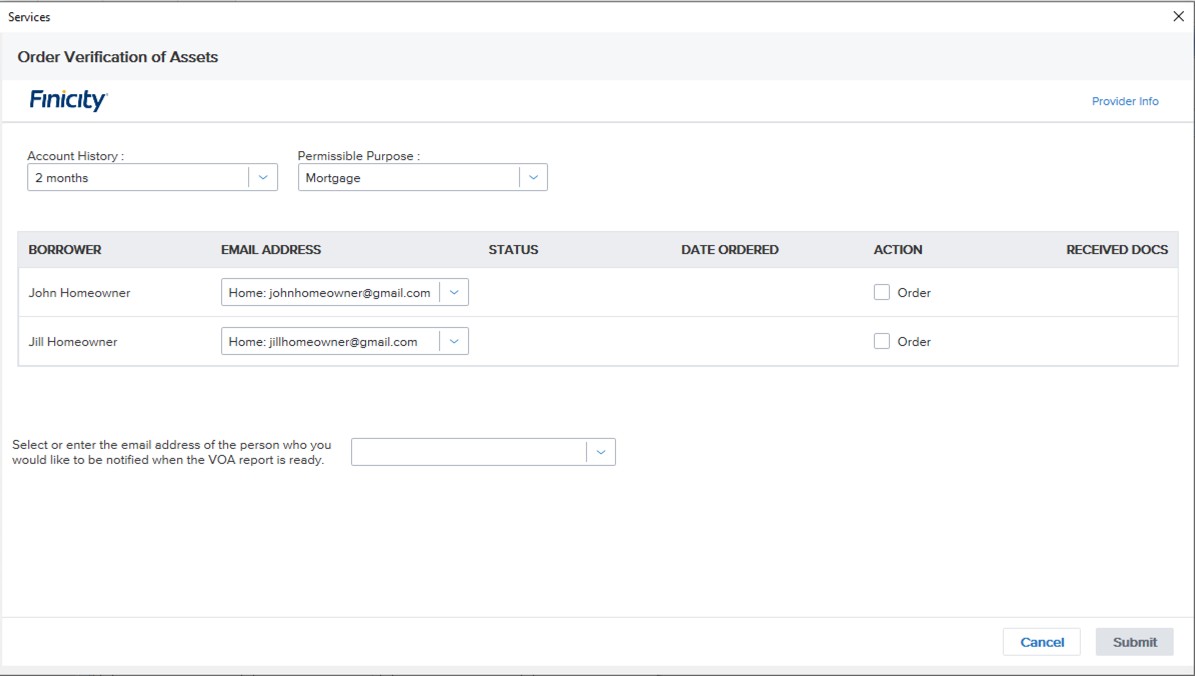Select the John Homeowner borrower name
Viewport: 1195px width, 676px height.
[79, 293]
